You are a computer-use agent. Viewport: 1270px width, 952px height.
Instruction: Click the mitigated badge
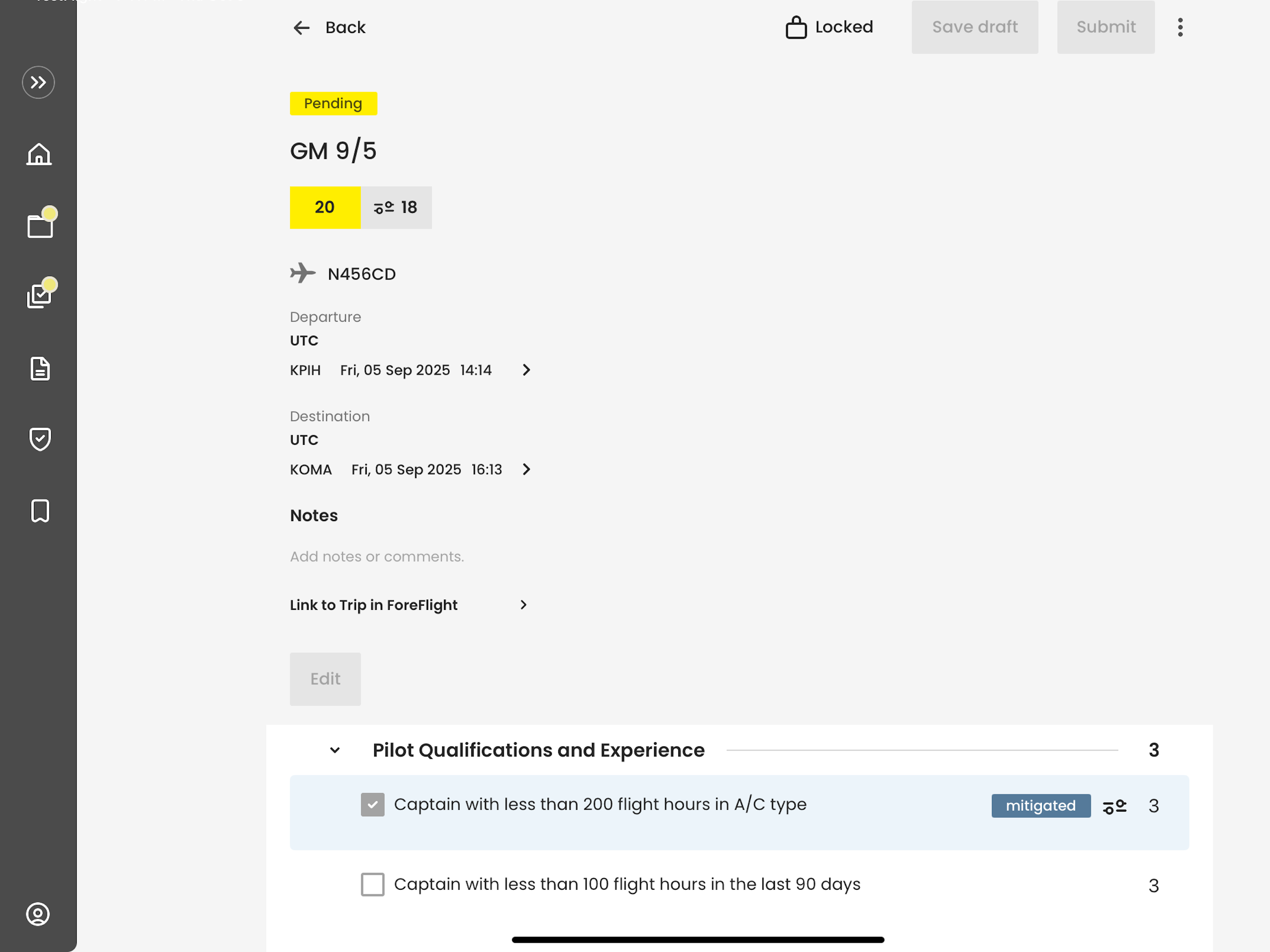click(1040, 806)
